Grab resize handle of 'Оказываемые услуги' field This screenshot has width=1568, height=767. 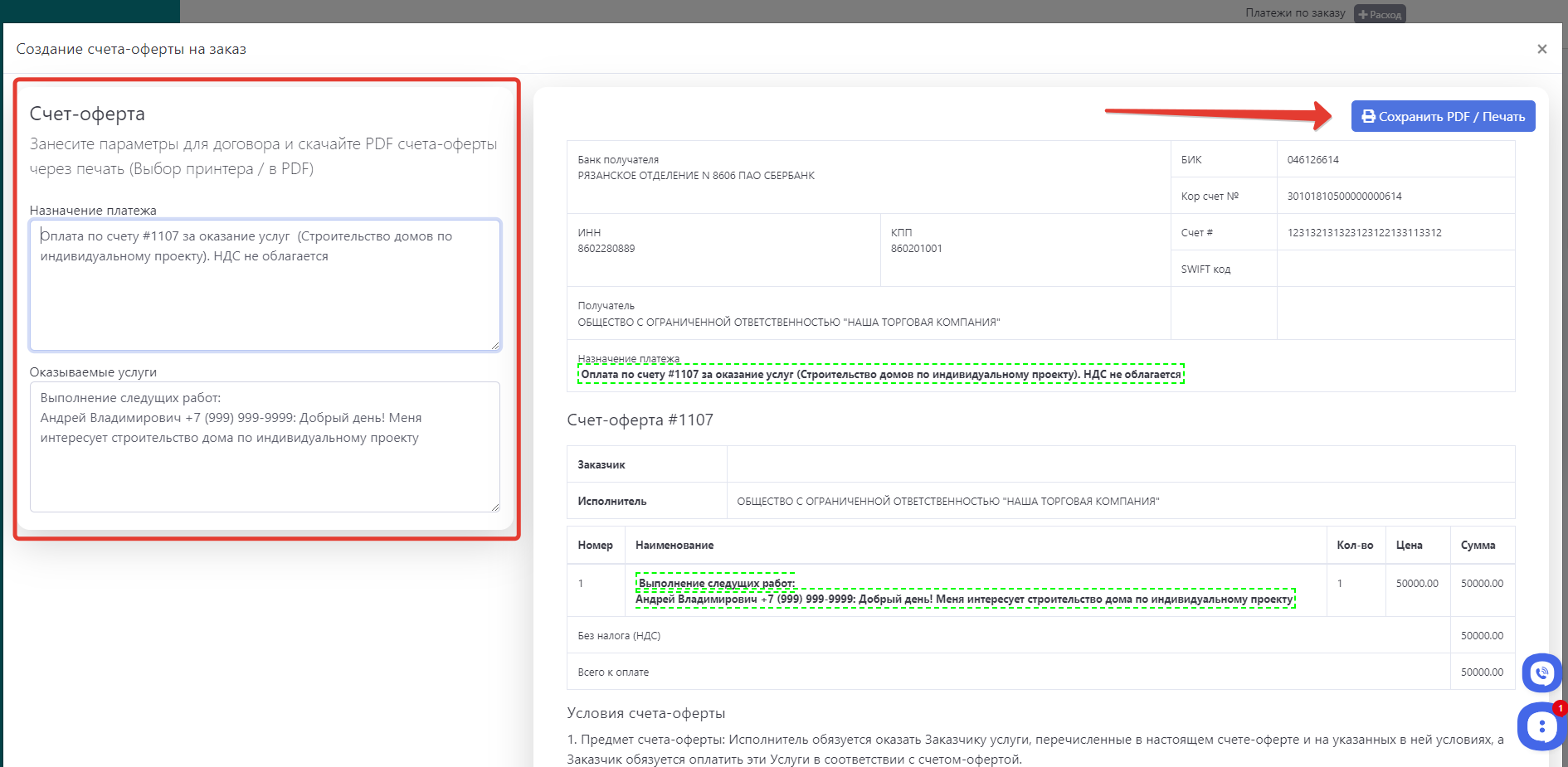[x=495, y=507]
